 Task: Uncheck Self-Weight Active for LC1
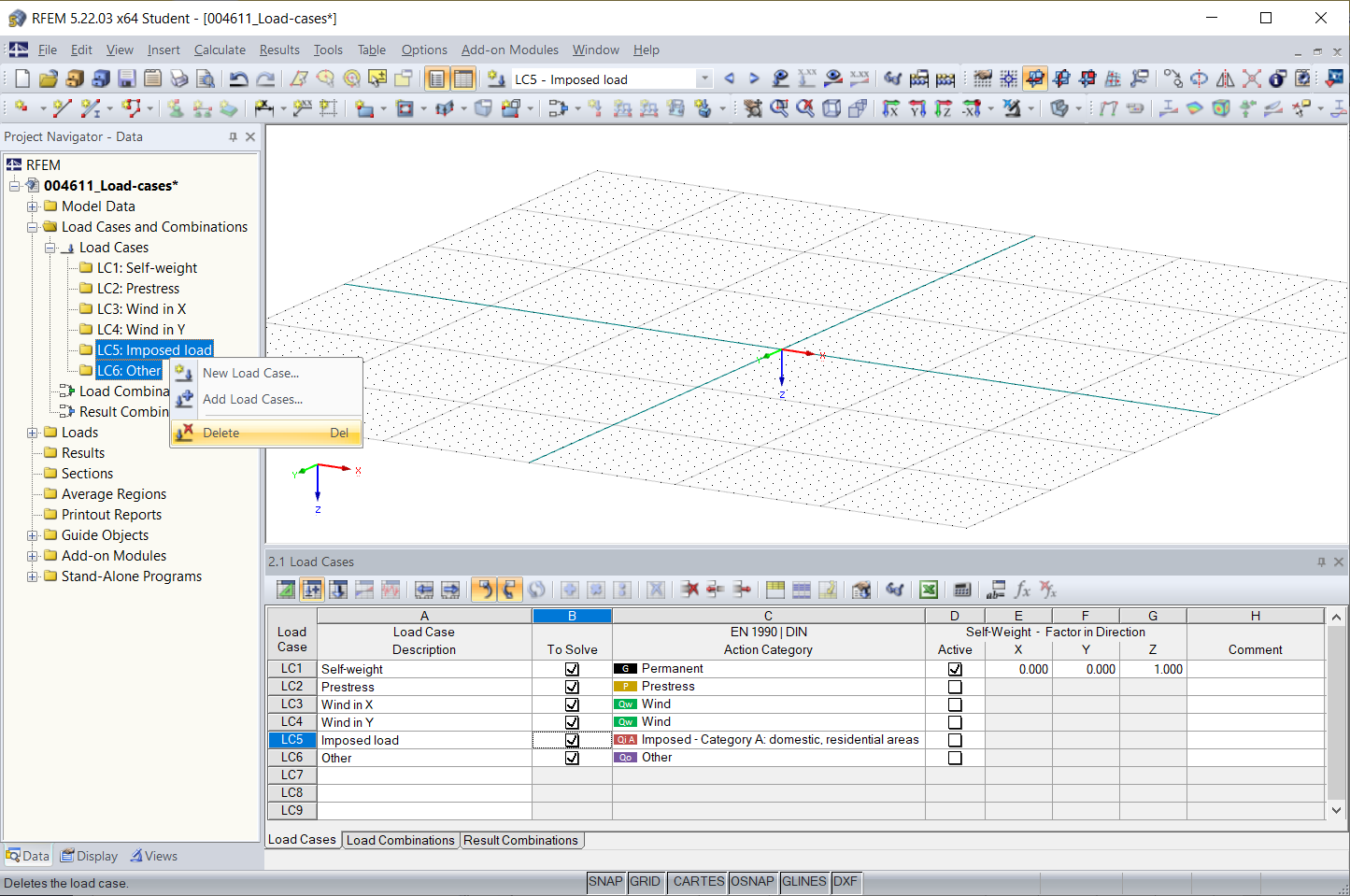[x=955, y=669]
